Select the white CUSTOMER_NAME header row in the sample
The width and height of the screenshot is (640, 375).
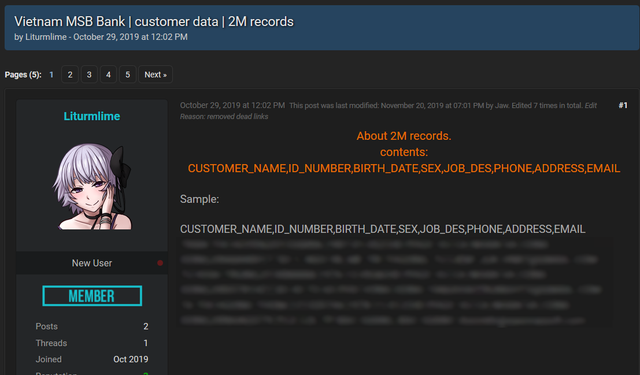pyautogui.click(x=382, y=229)
